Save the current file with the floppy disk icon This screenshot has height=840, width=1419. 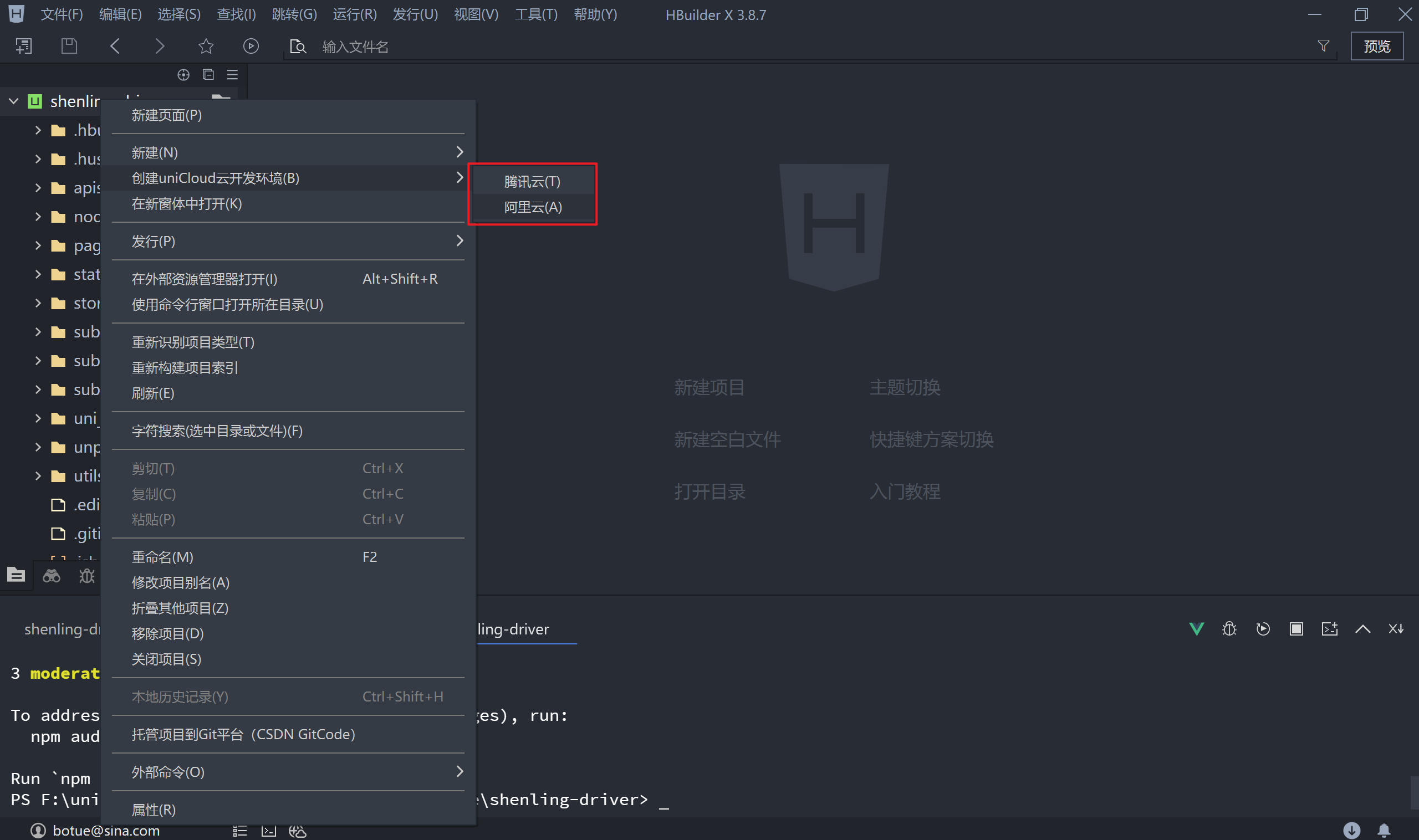69,46
